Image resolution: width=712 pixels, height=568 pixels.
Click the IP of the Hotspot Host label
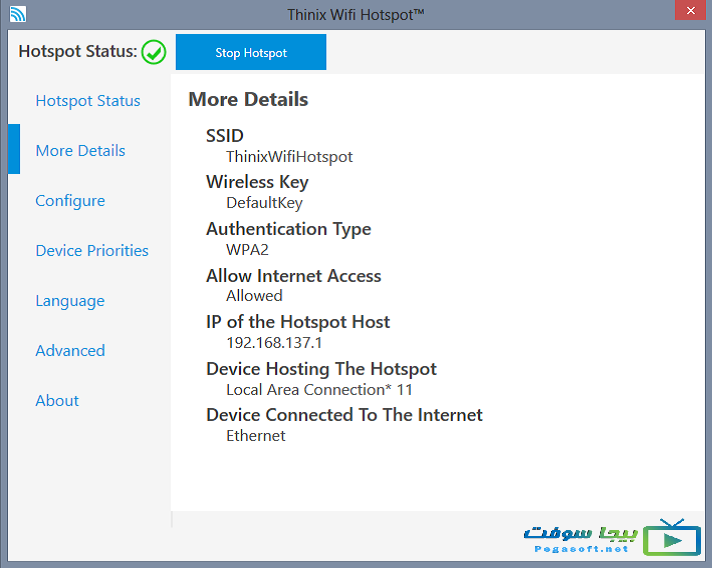(x=298, y=322)
